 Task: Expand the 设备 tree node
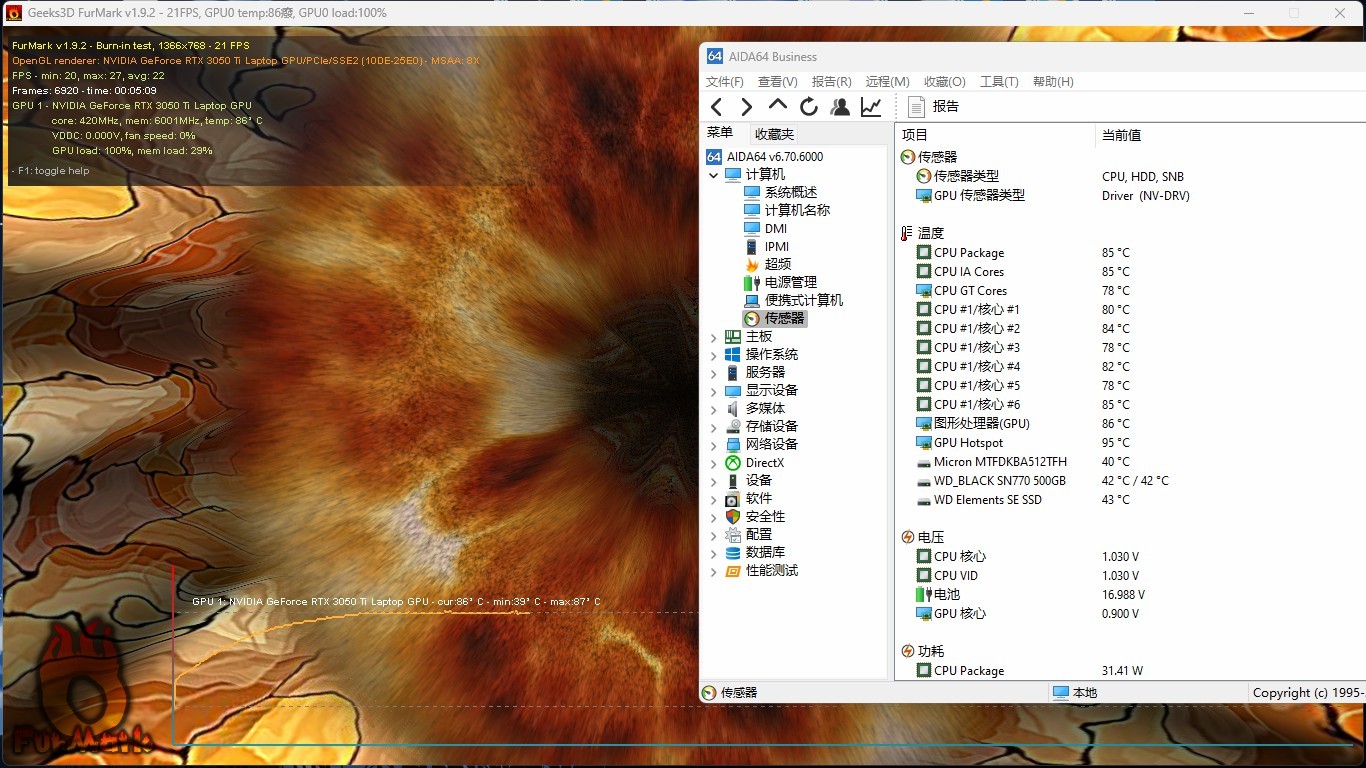(713, 481)
